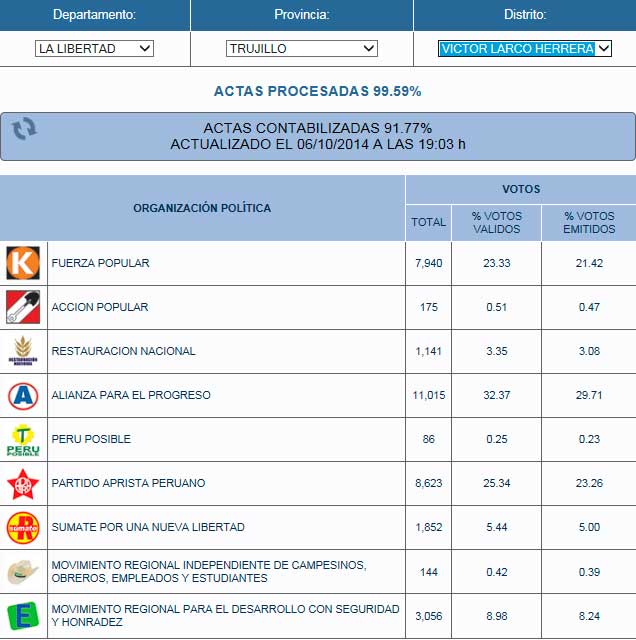Viewport: 636px width, 640px height.
Task: Click the Sumate party logo
Action: 22,527
